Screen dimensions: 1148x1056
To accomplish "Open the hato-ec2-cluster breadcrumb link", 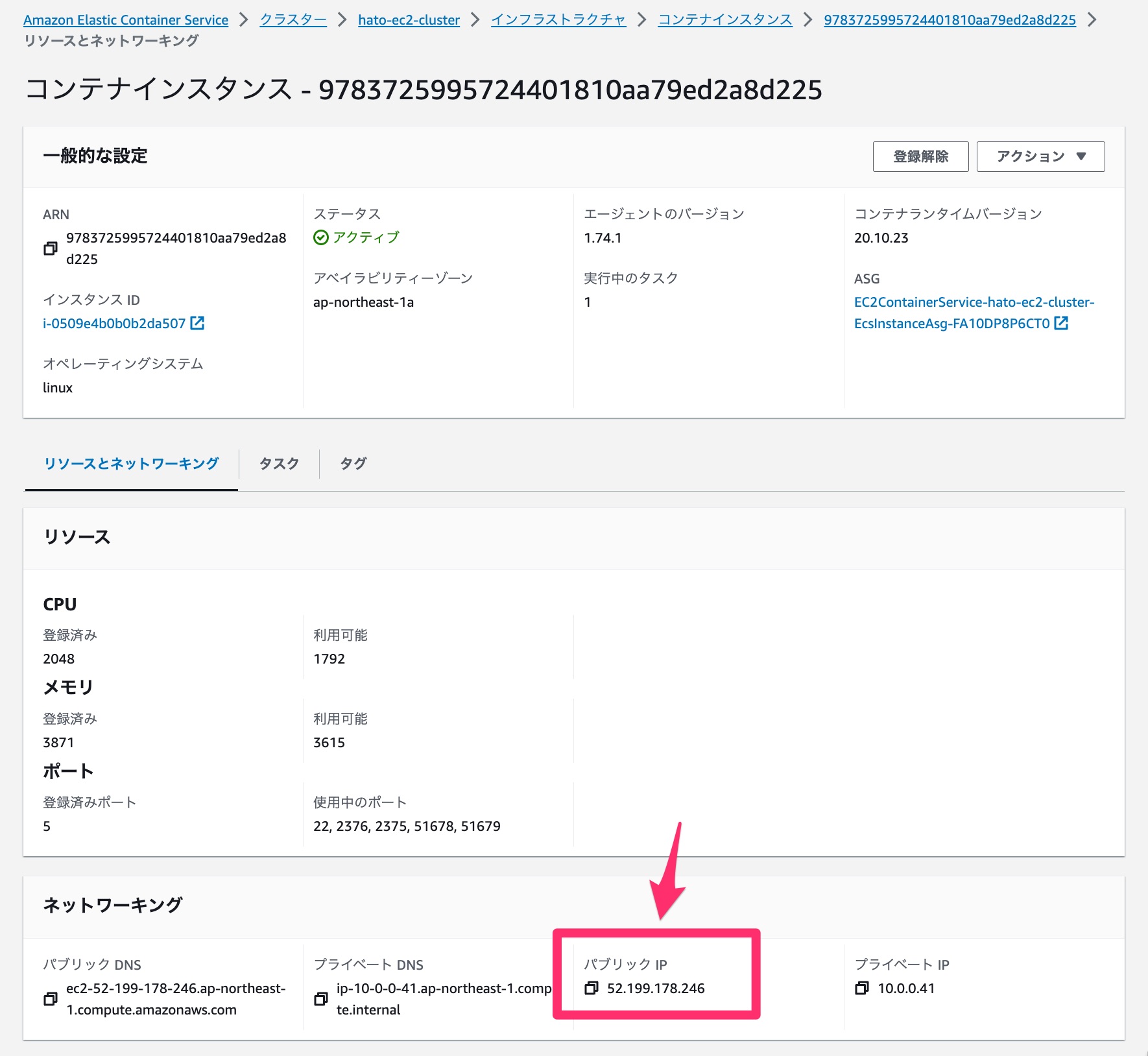I will 408,19.
